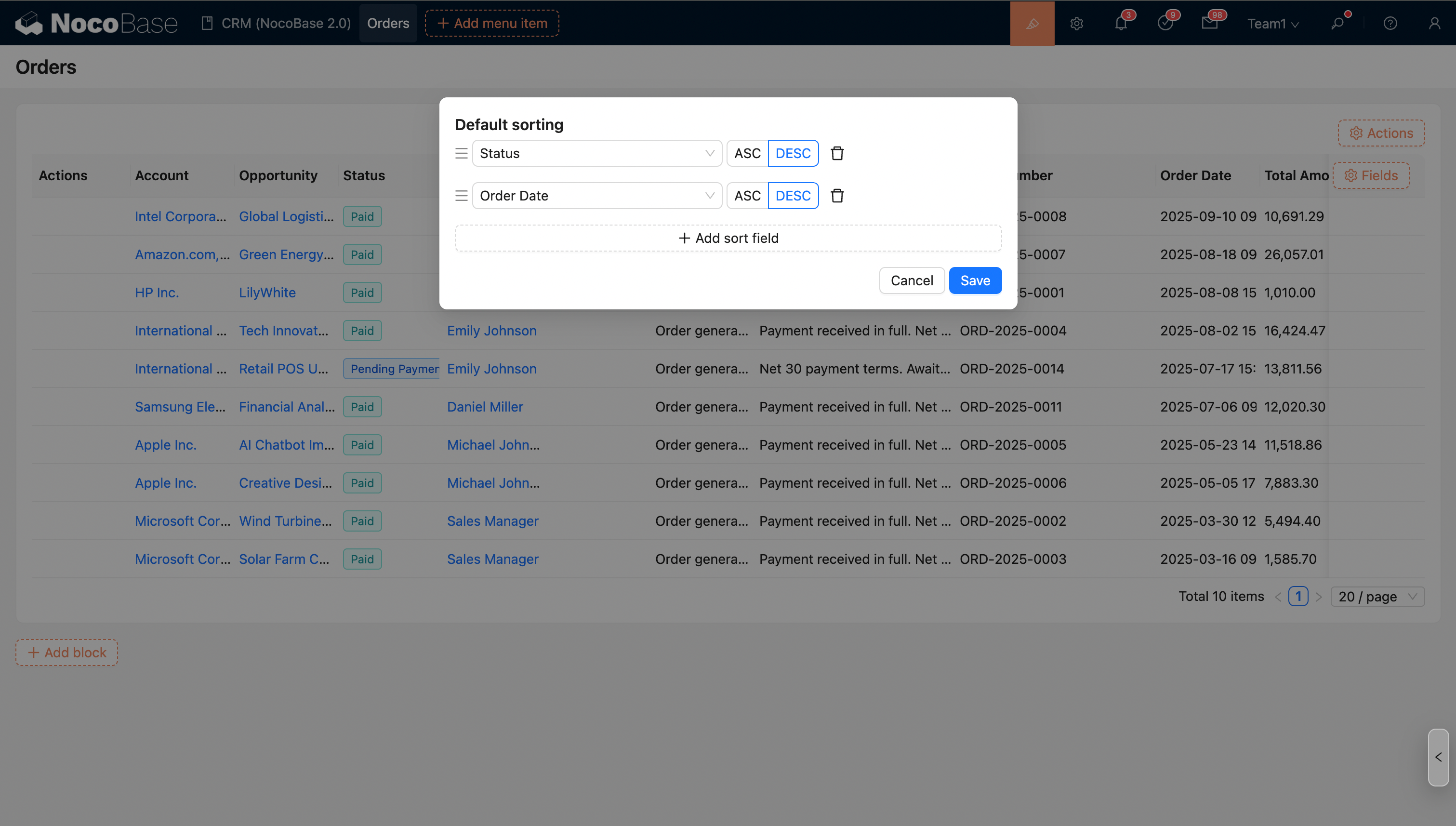Open the Orders menu tab

point(388,23)
